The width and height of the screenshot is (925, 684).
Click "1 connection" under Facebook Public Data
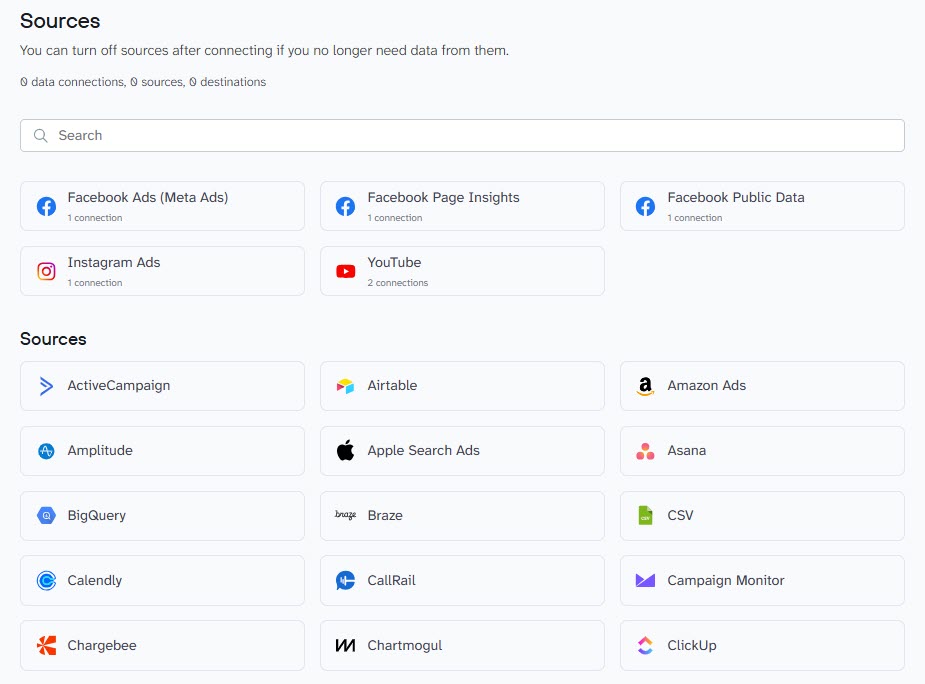(x=695, y=218)
